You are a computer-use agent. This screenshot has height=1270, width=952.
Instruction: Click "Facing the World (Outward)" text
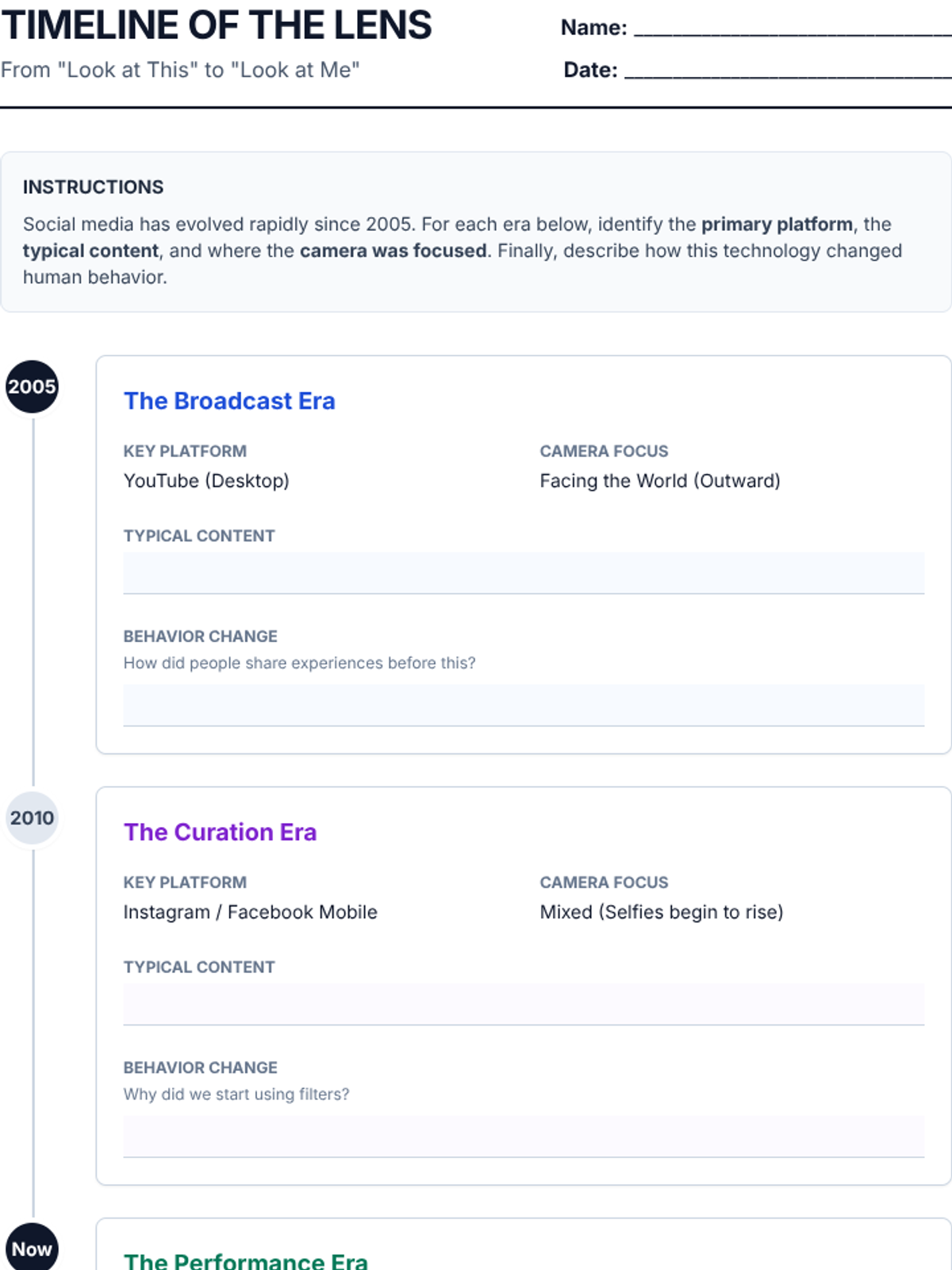click(x=660, y=481)
